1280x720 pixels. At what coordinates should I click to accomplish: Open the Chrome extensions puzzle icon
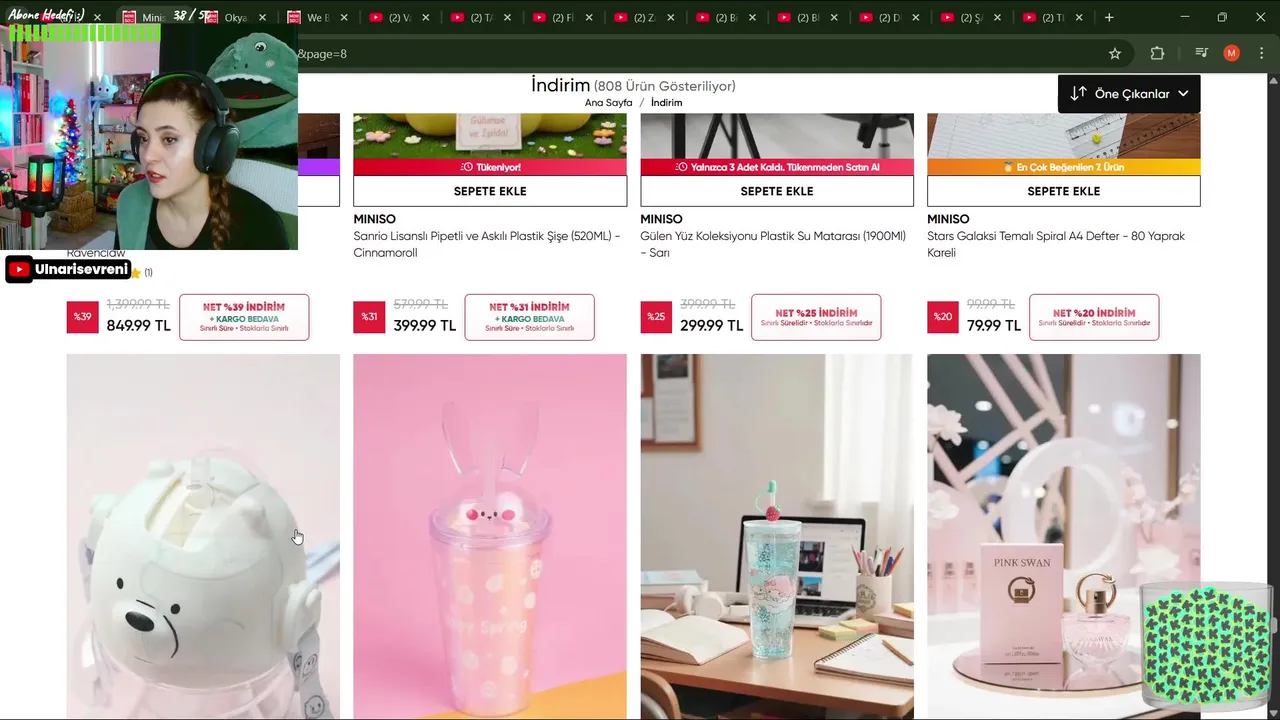pos(1157,54)
